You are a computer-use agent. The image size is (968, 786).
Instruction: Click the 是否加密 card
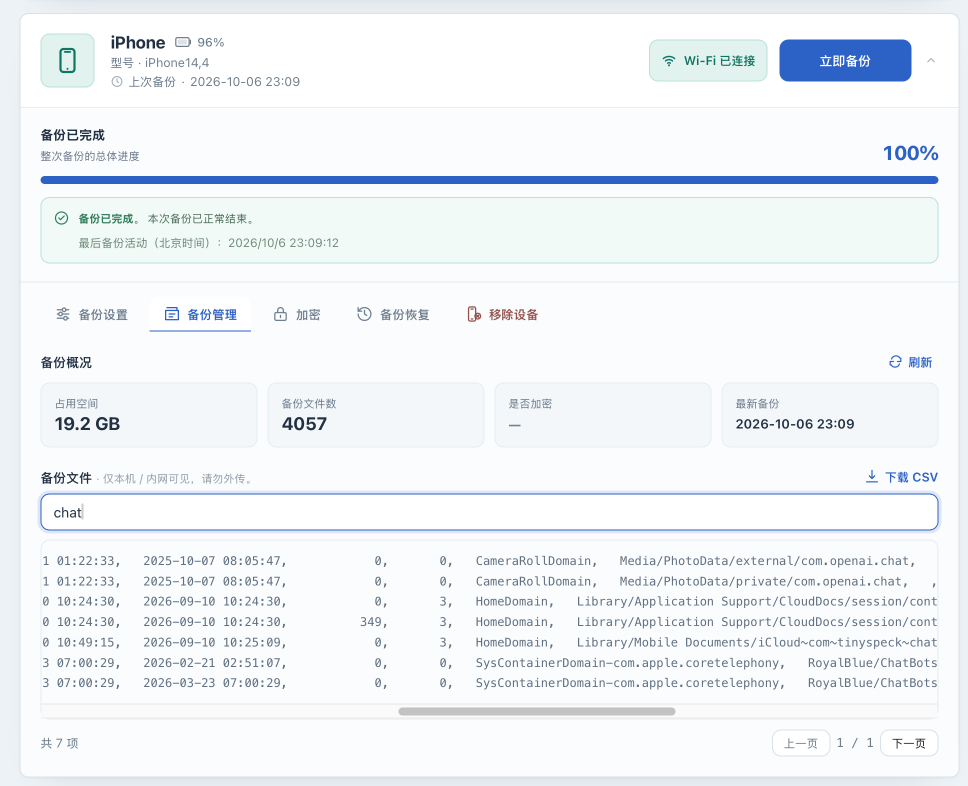[x=603, y=415]
